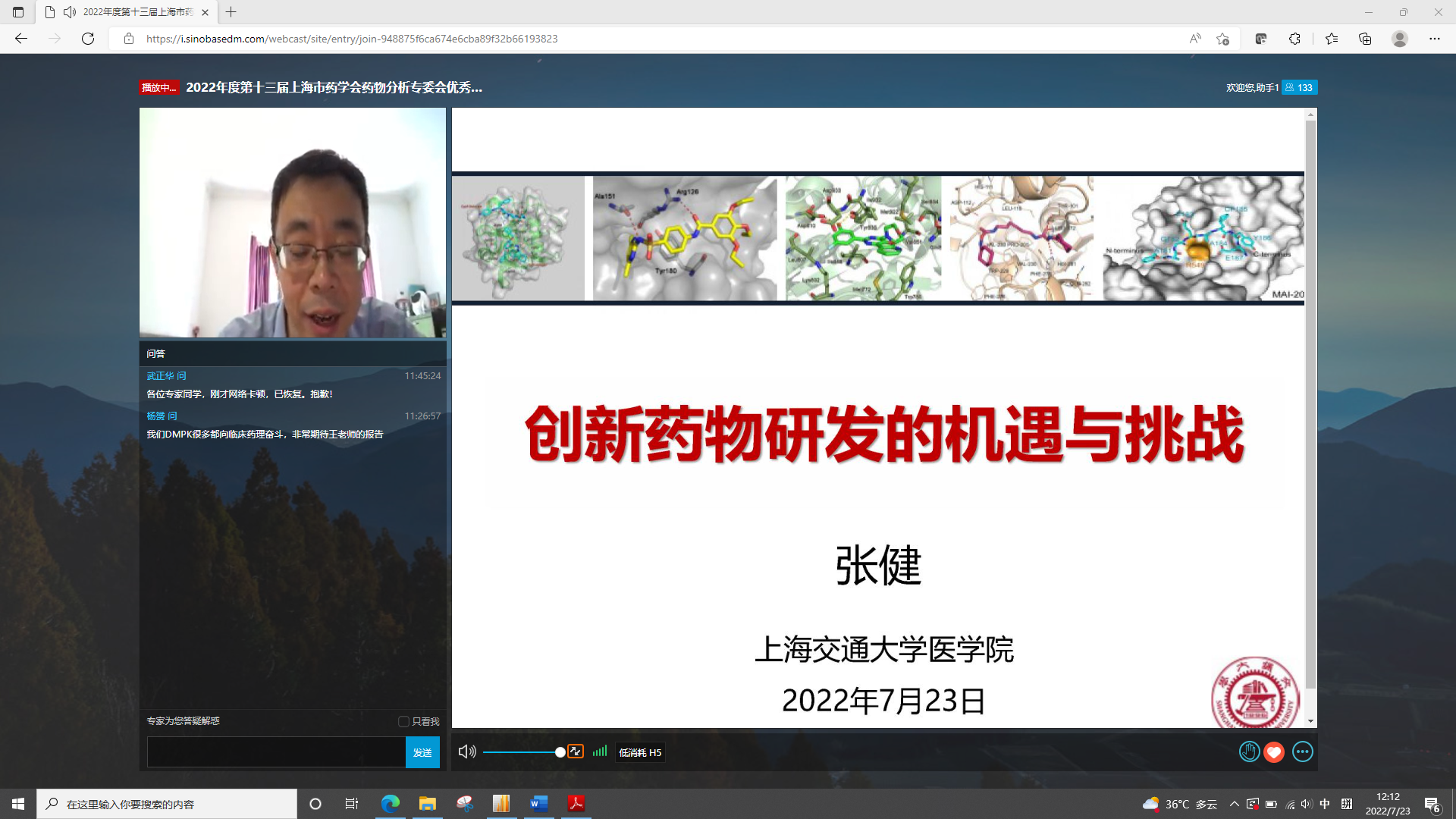Enable the 只看我 checkbox
Image resolution: width=1456 pixels, height=819 pixels.
pos(404,721)
